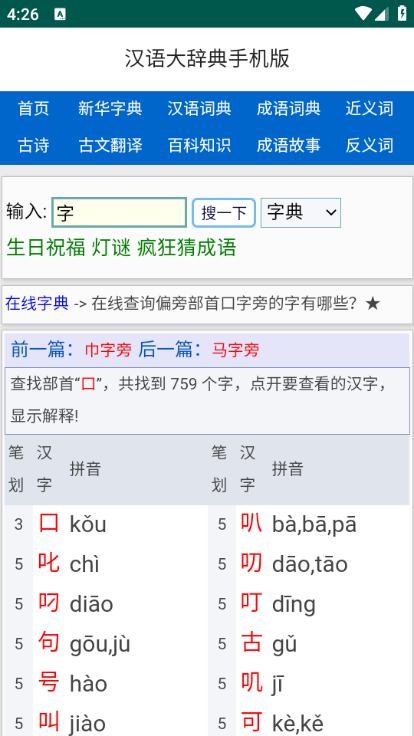Click the pinyin text kǒu
This screenshot has width=414, height=736.
pyautogui.click(x=88, y=525)
